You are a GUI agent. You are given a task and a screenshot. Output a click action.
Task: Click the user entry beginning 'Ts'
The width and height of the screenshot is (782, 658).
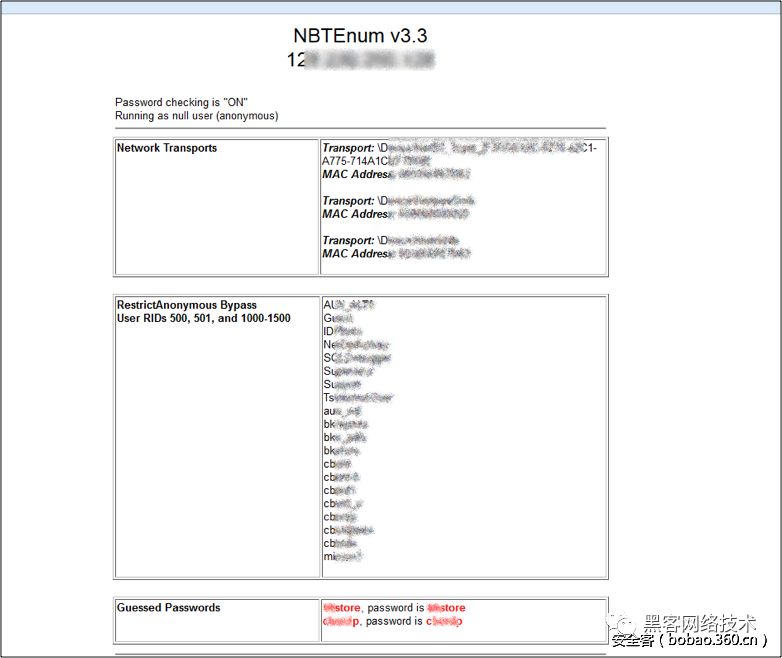click(358, 398)
